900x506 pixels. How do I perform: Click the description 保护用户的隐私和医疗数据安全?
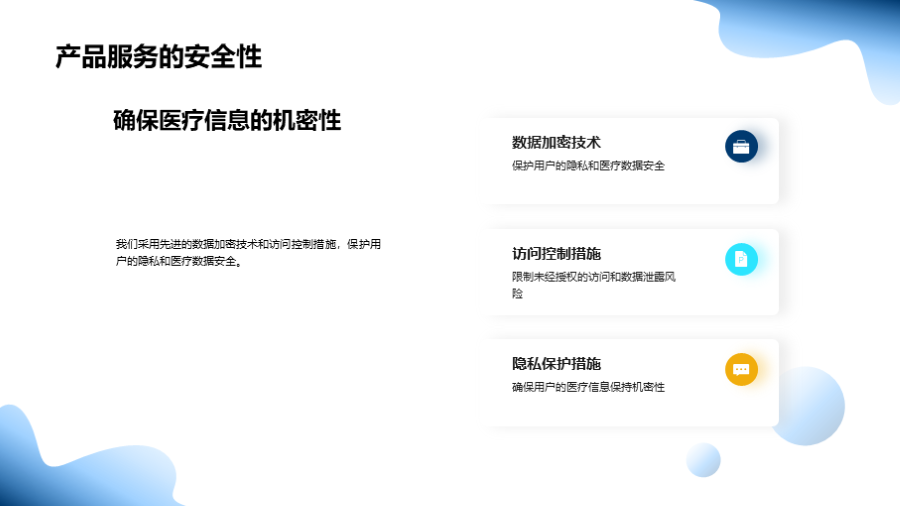pos(588,166)
